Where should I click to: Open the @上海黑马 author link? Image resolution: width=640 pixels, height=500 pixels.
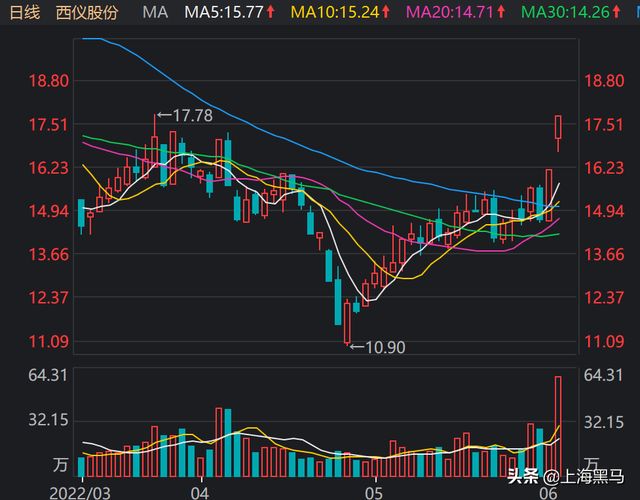(x=586, y=475)
